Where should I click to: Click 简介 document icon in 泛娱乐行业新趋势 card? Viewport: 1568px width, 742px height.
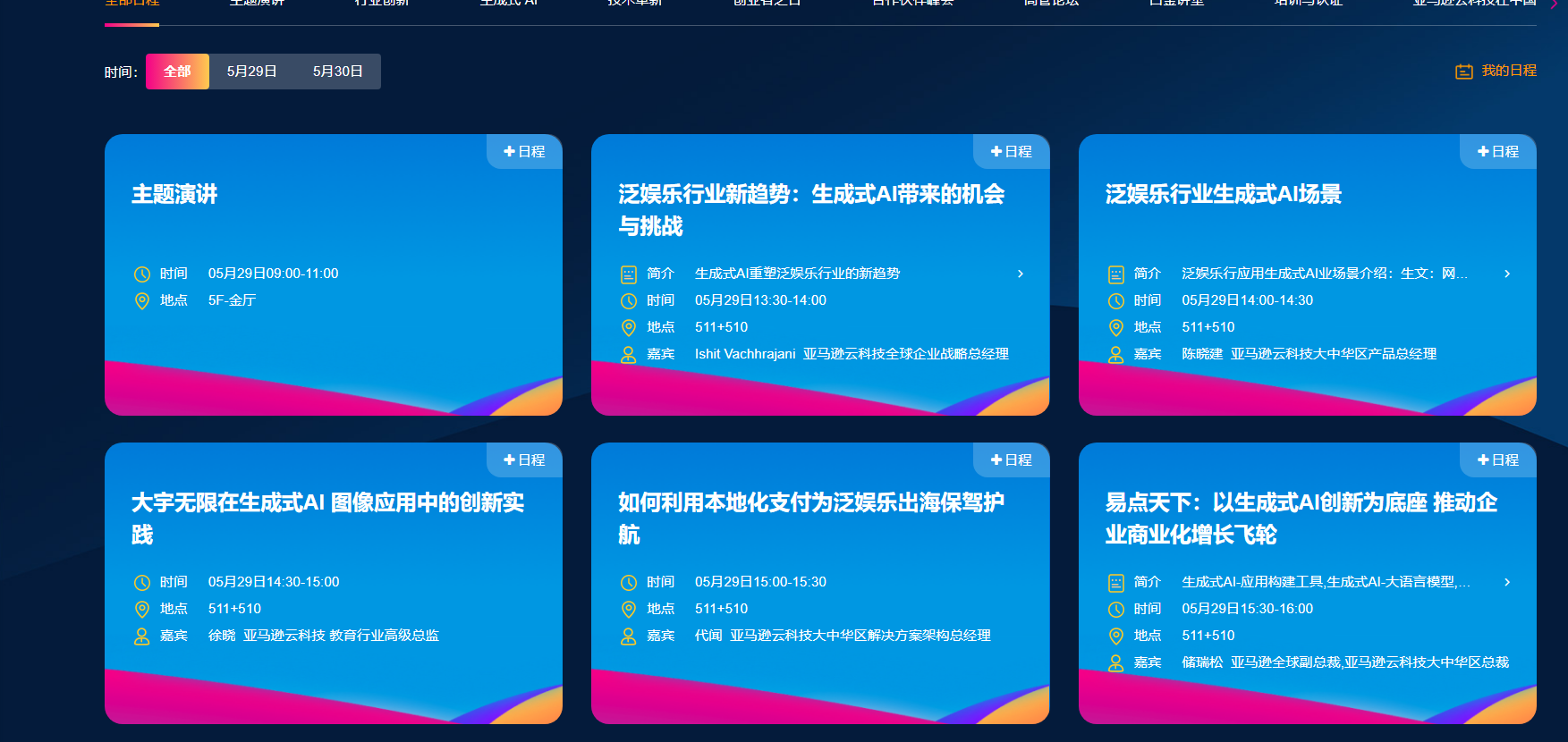(x=629, y=274)
